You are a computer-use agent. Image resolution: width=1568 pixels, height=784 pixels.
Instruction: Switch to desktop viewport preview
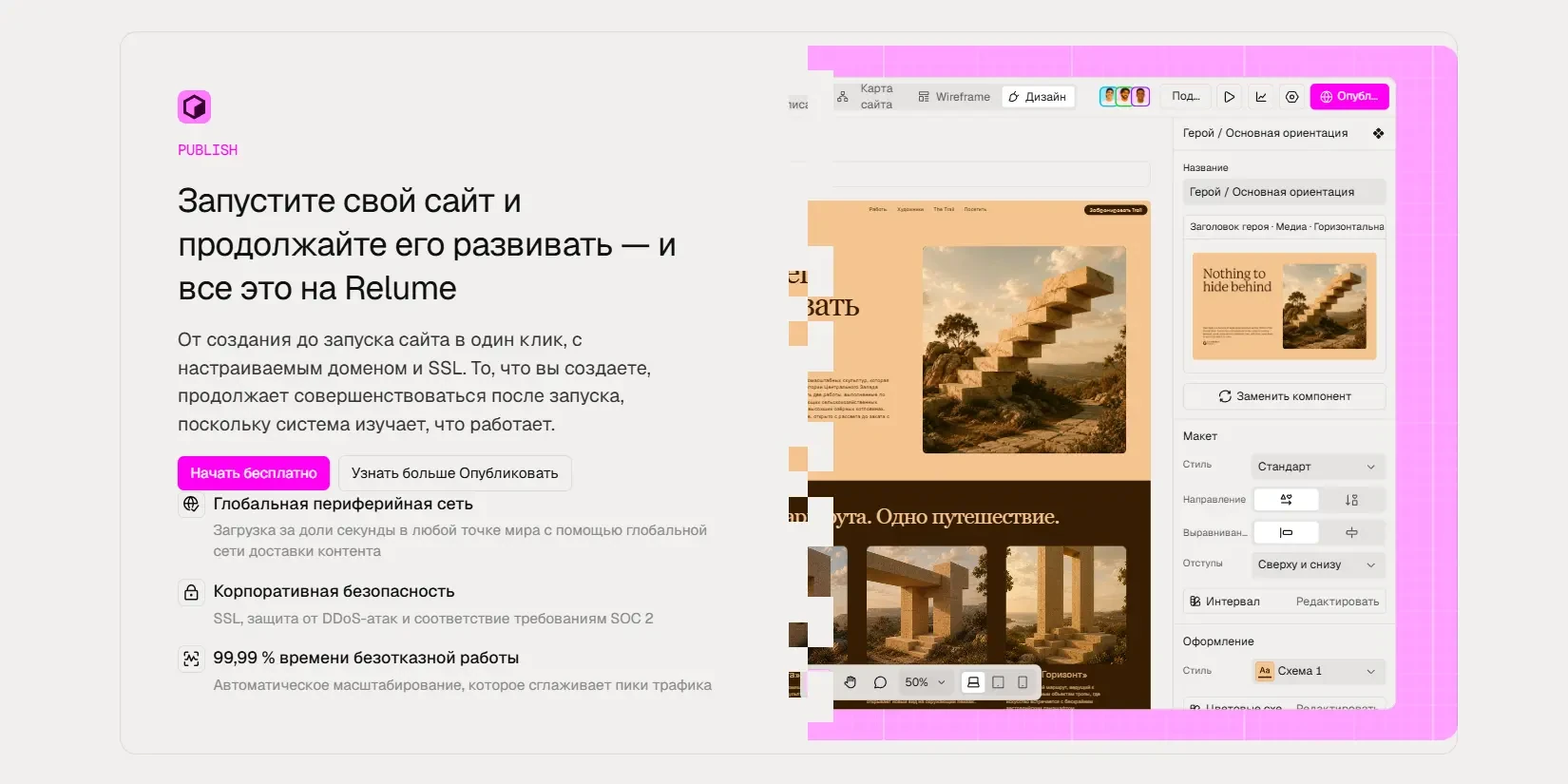tap(973, 682)
